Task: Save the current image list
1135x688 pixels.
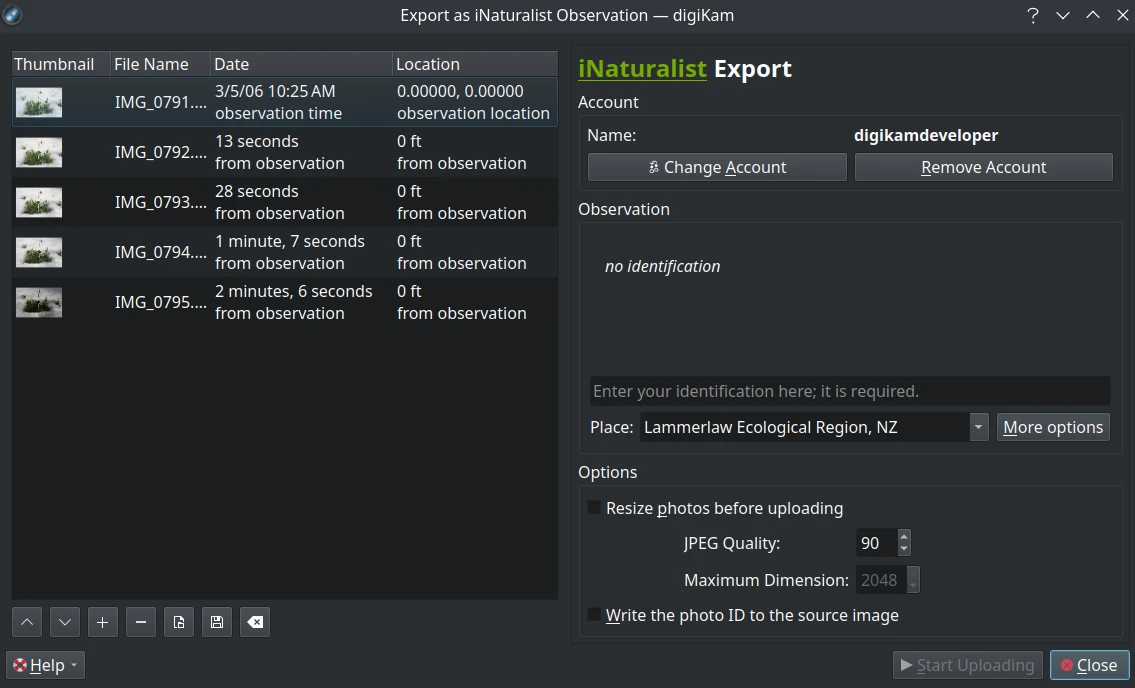Action: coord(217,621)
